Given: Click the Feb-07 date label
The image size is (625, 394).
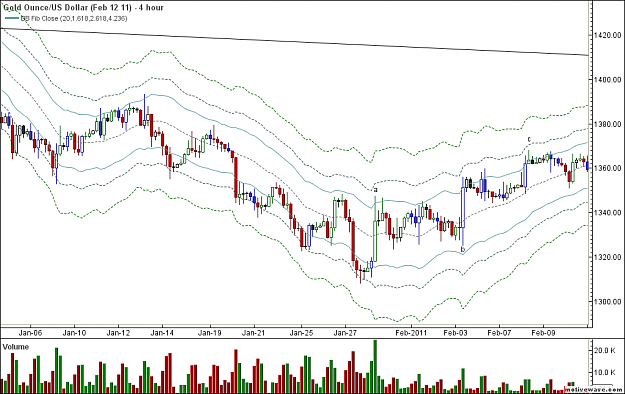Looking at the screenshot, I should point(499,333).
